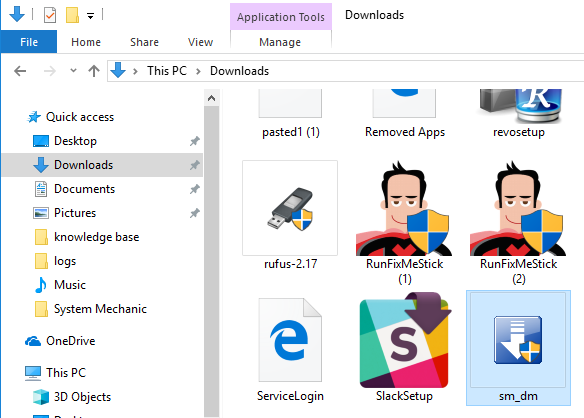Open the File menu
Screen dimensions: 584x418
pos(29,42)
